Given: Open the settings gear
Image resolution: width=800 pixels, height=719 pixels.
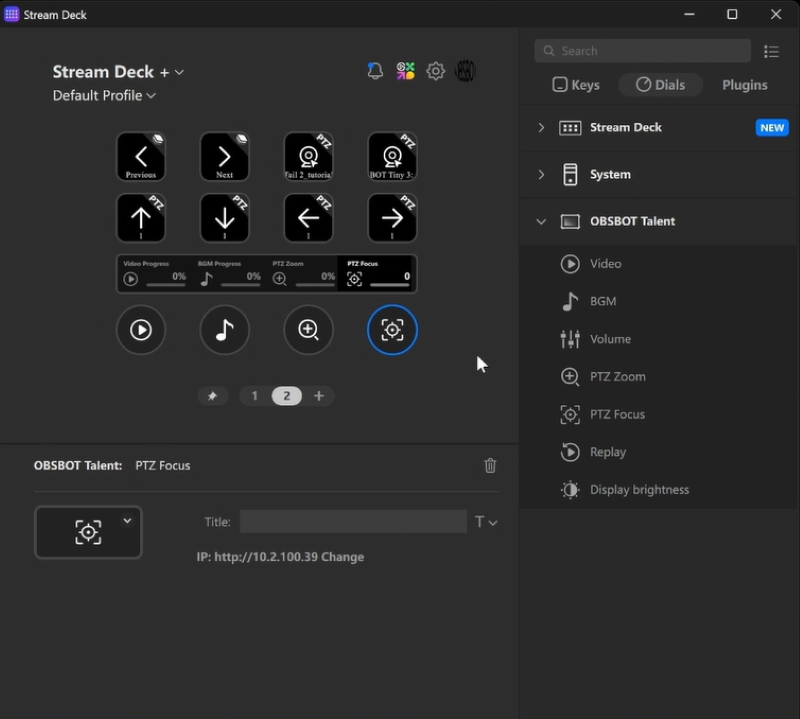Looking at the screenshot, I should pos(435,71).
